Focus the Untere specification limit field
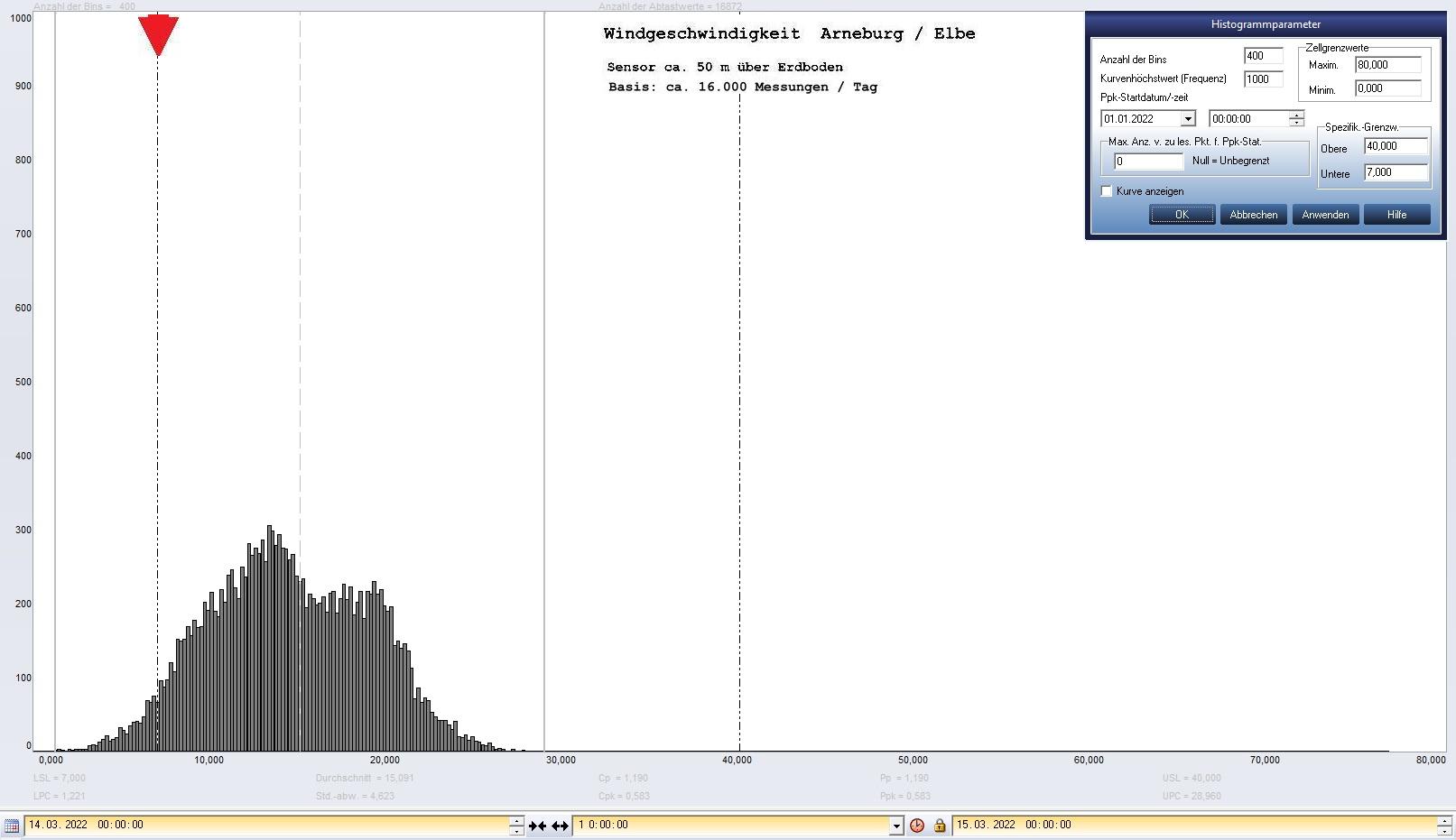The width and height of the screenshot is (1456, 840). pos(1395,172)
